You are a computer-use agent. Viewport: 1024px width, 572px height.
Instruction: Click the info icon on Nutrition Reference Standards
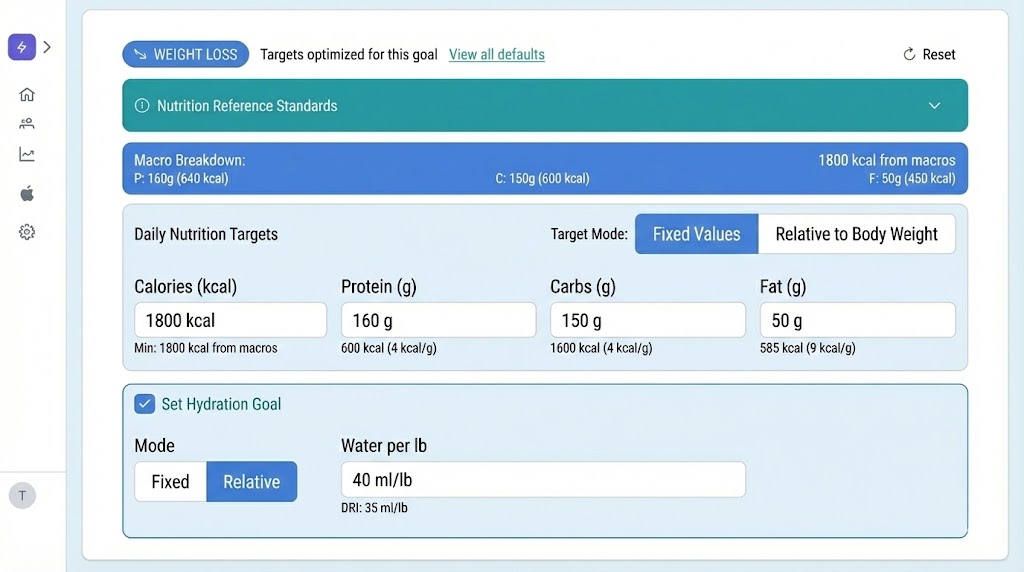[x=142, y=106]
